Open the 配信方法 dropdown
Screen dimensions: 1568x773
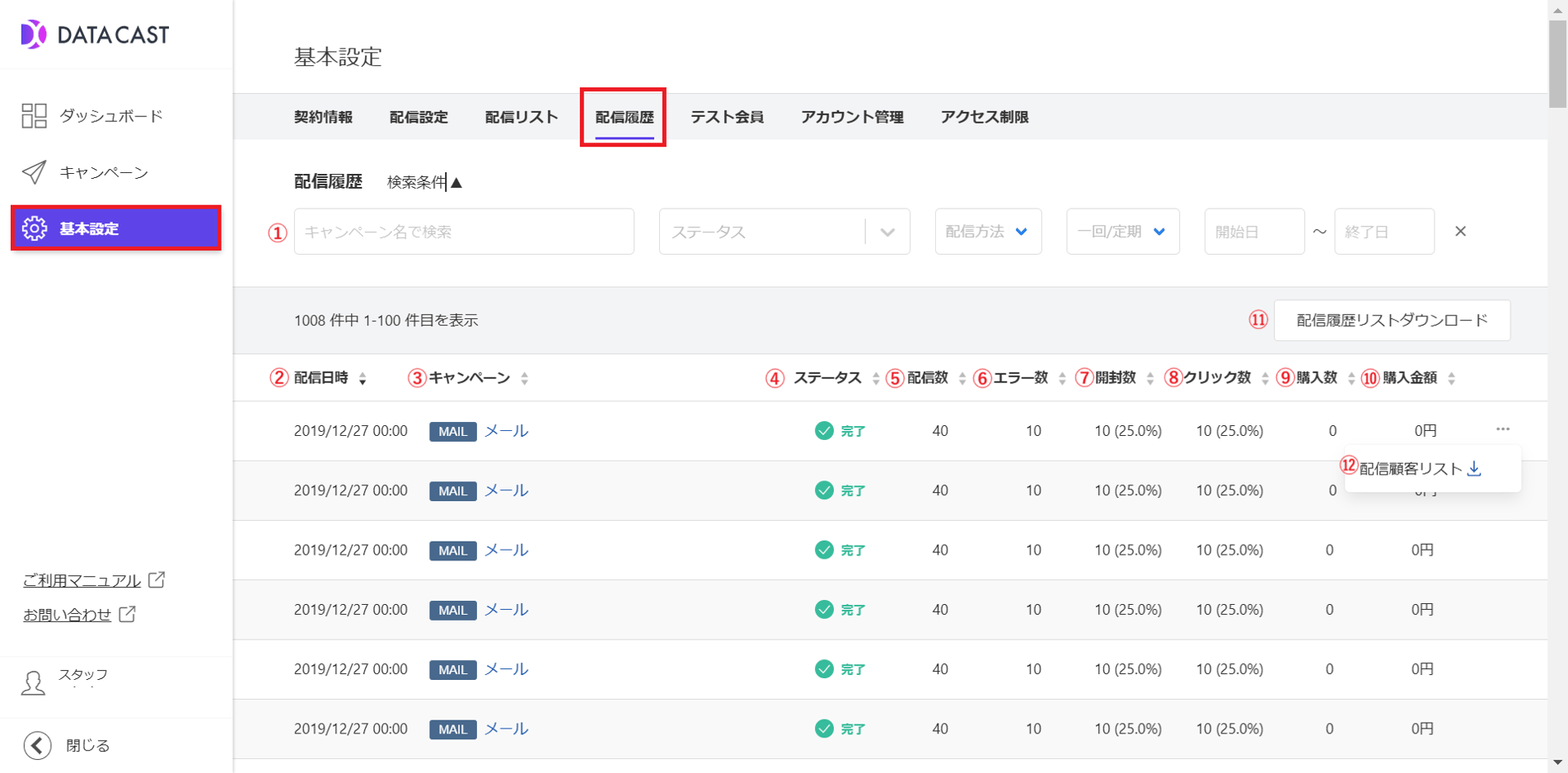click(x=988, y=232)
